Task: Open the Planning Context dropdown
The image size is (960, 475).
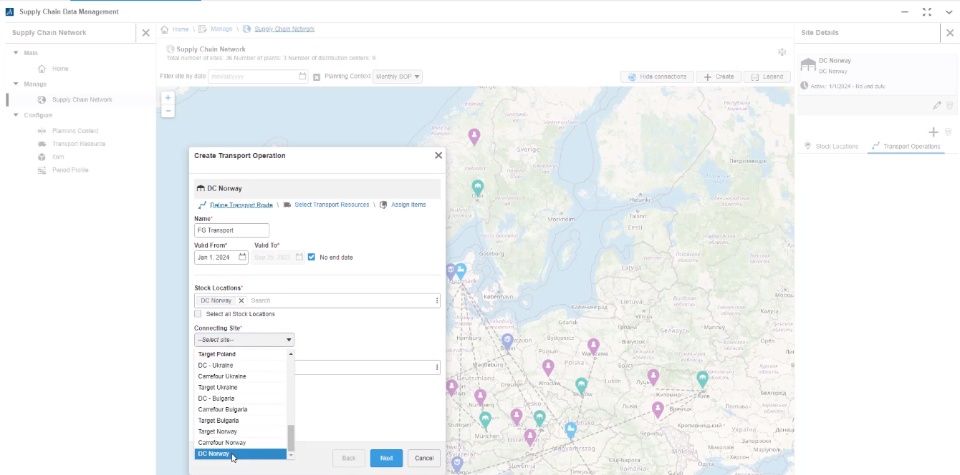Action: coord(397,77)
